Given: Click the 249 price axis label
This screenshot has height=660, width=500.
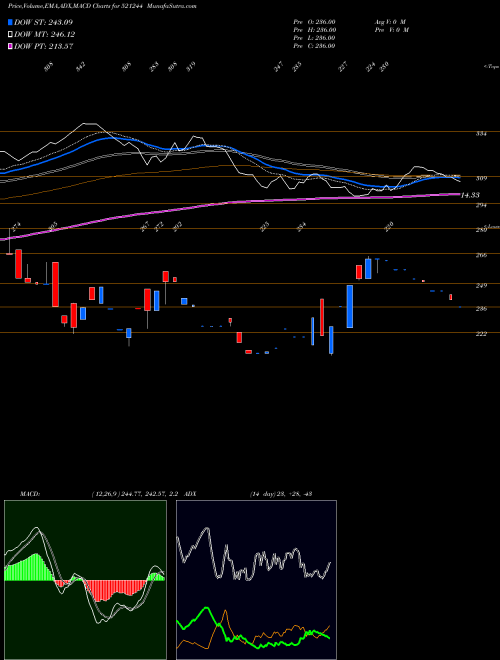Looking at the screenshot, I should pos(481,285).
